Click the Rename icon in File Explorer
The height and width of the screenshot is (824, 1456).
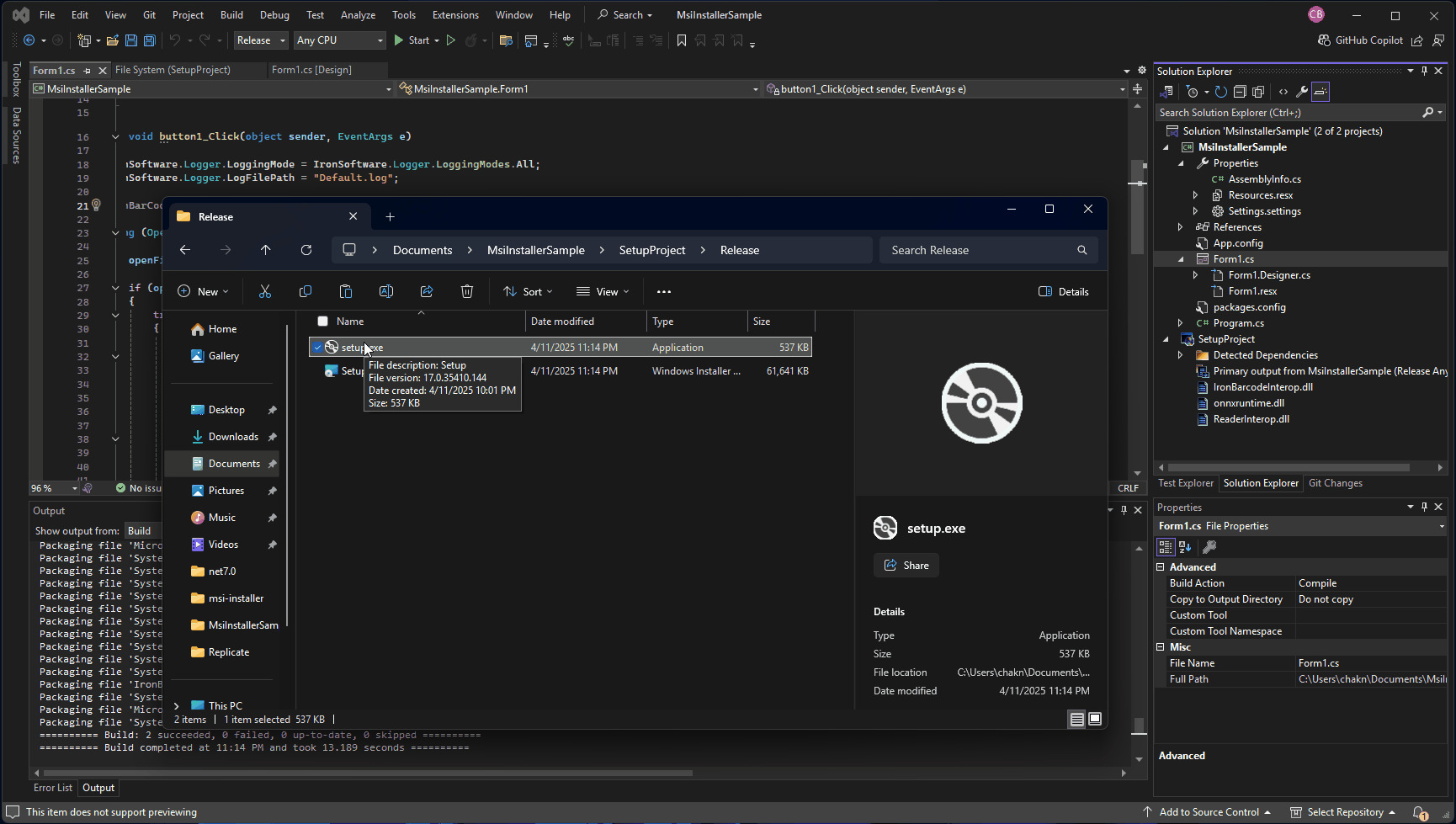[x=386, y=291]
